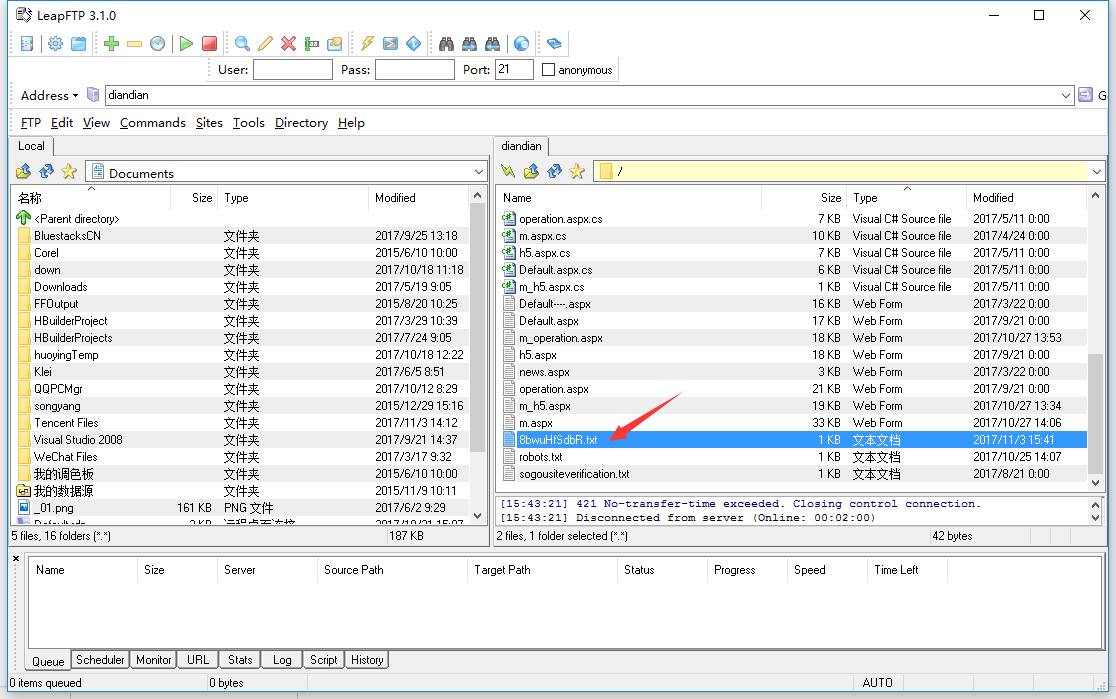This screenshot has width=1116, height=699.
Task: Click the lightning bolt quick connect icon
Action: pyautogui.click(x=367, y=43)
